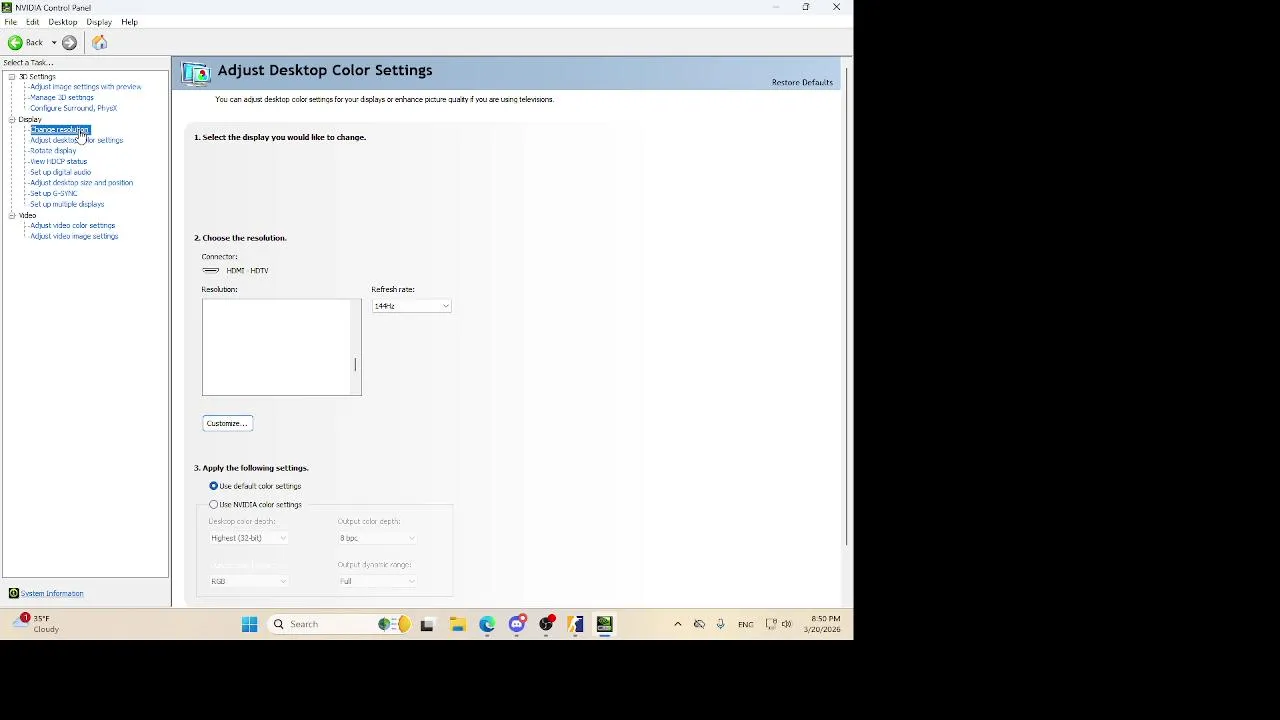Click inside the Resolution list box
The image size is (1280, 720).
point(281,347)
